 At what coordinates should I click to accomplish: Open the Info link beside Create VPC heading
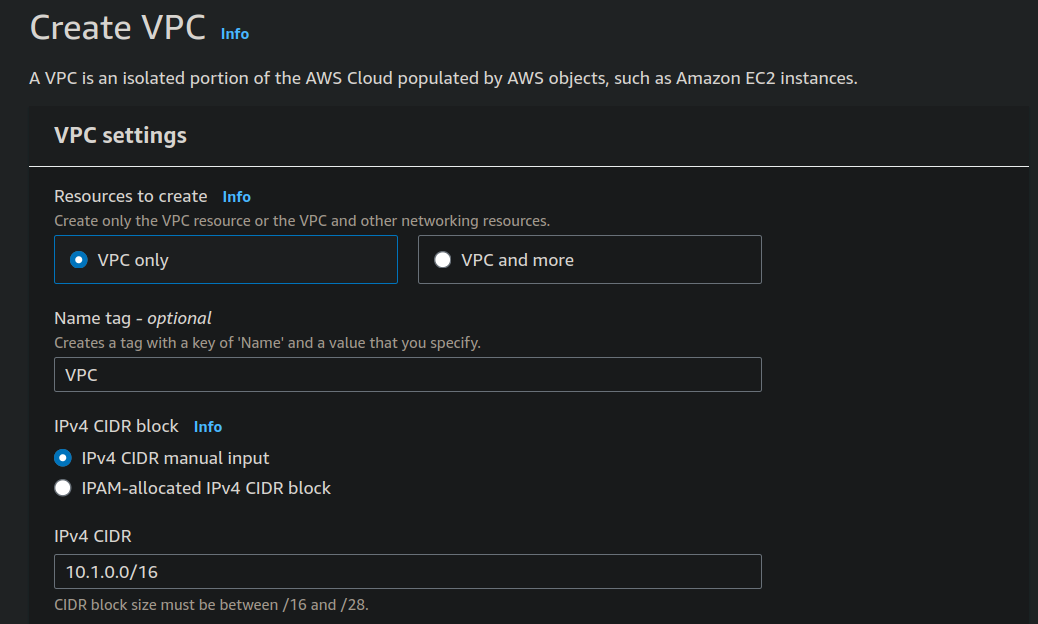[x=234, y=34]
